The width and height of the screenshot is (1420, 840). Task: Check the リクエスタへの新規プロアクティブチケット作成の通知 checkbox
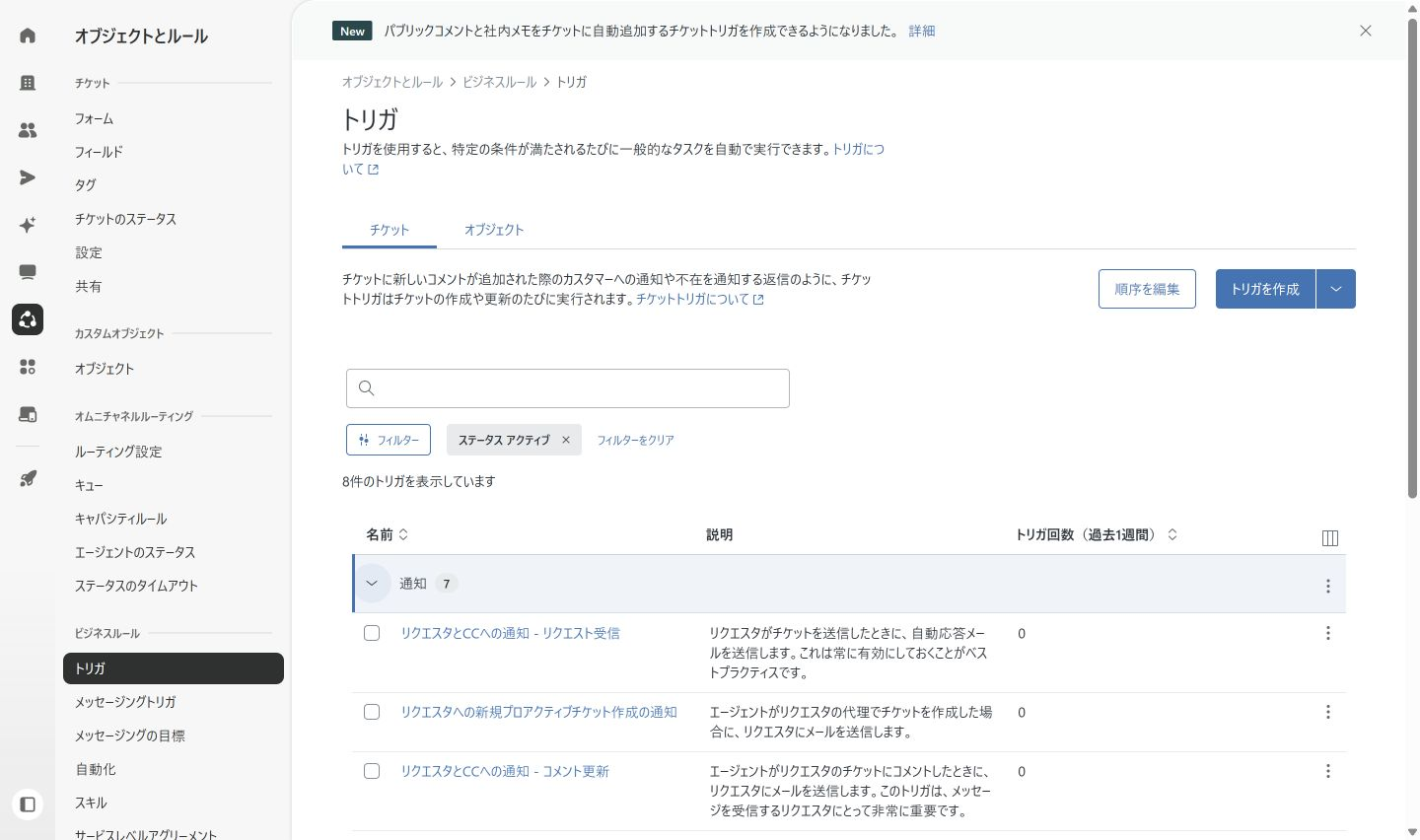(x=372, y=712)
